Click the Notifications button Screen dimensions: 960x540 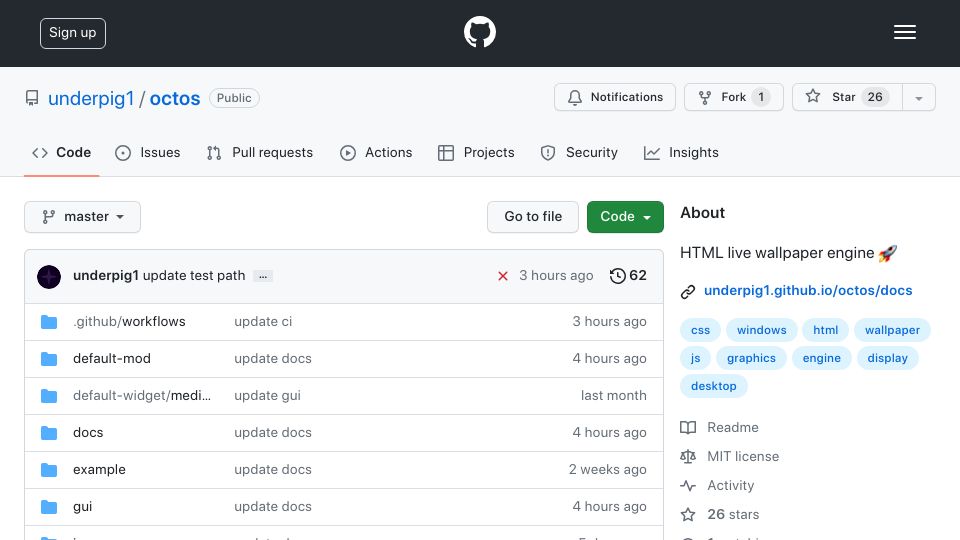615,97
